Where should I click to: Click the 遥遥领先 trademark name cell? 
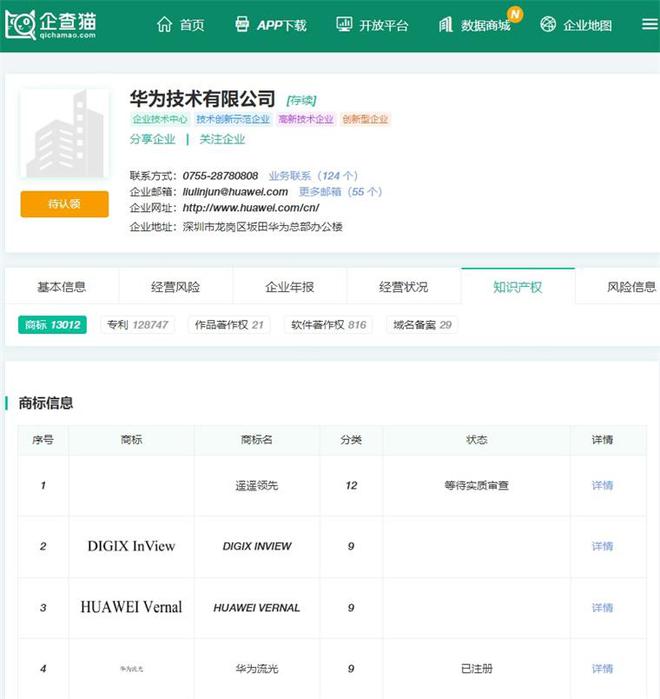(257, 485)
